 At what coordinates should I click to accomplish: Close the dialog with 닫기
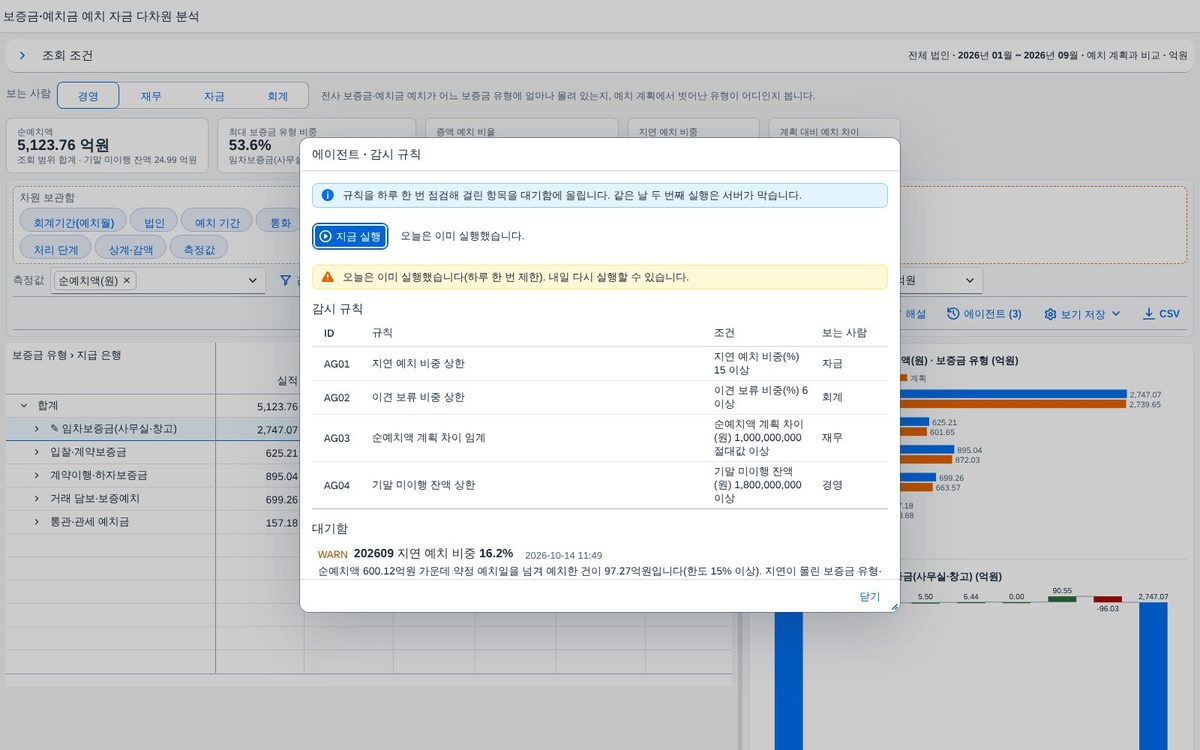point(870,597)
